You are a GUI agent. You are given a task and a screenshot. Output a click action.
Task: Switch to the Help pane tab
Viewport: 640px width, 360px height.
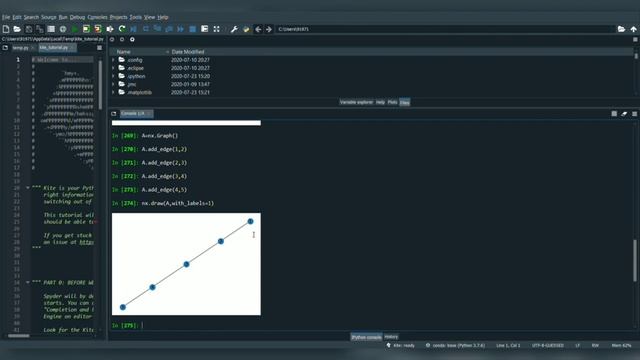click(380, 102)
